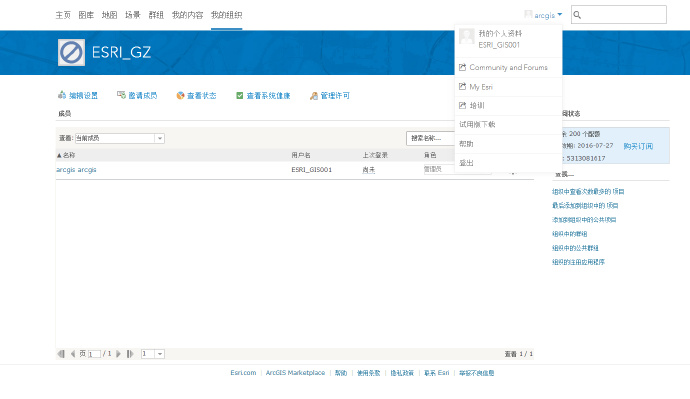Open the 群组 tab

point(156,15)
